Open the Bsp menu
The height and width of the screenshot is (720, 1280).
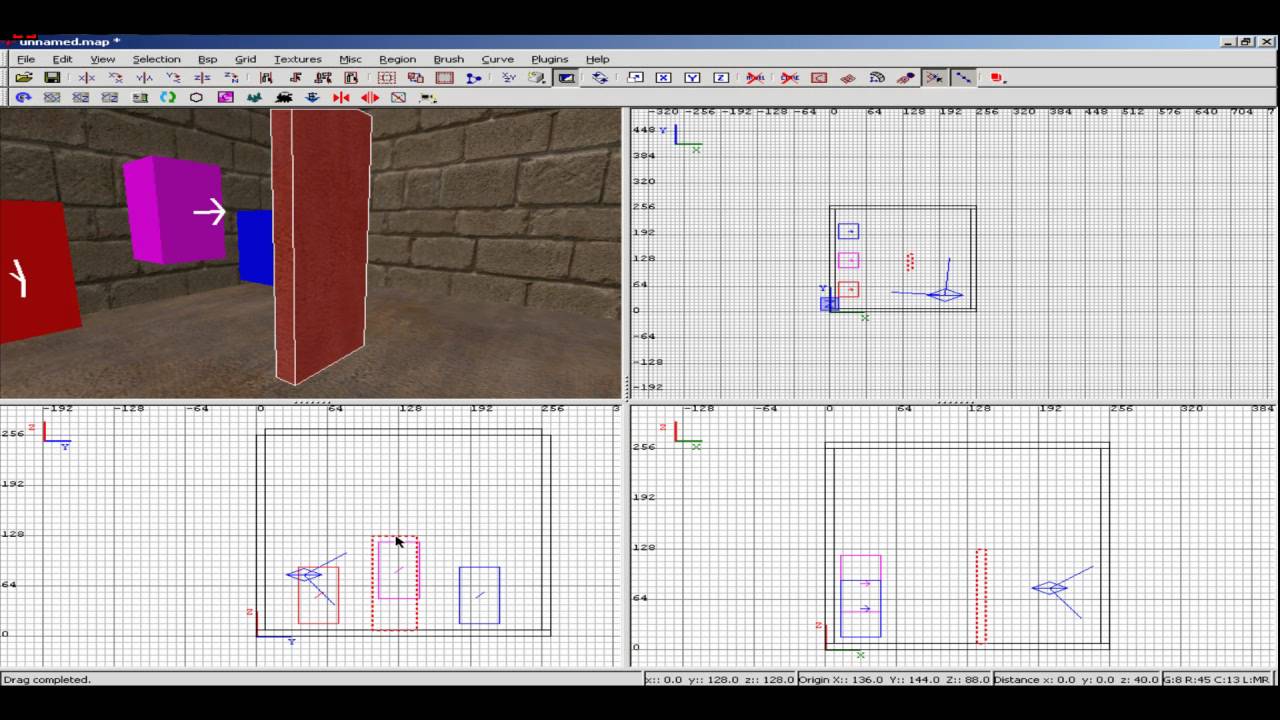coord(207,59)
